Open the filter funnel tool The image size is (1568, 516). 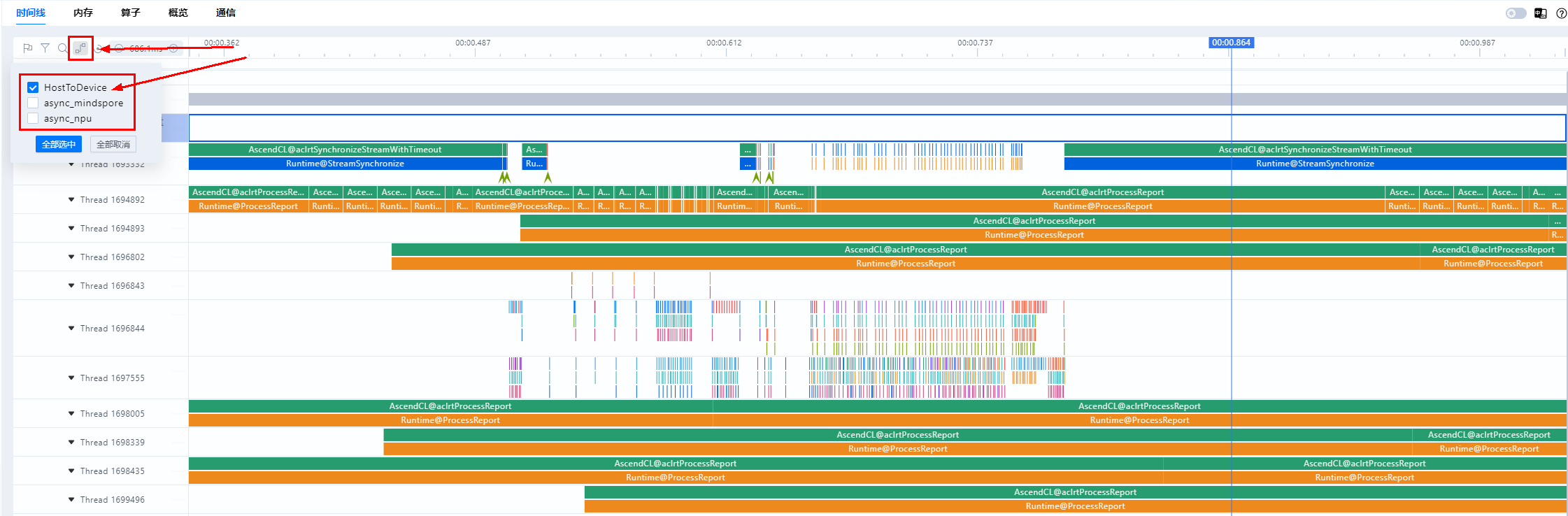coord(45,48)
